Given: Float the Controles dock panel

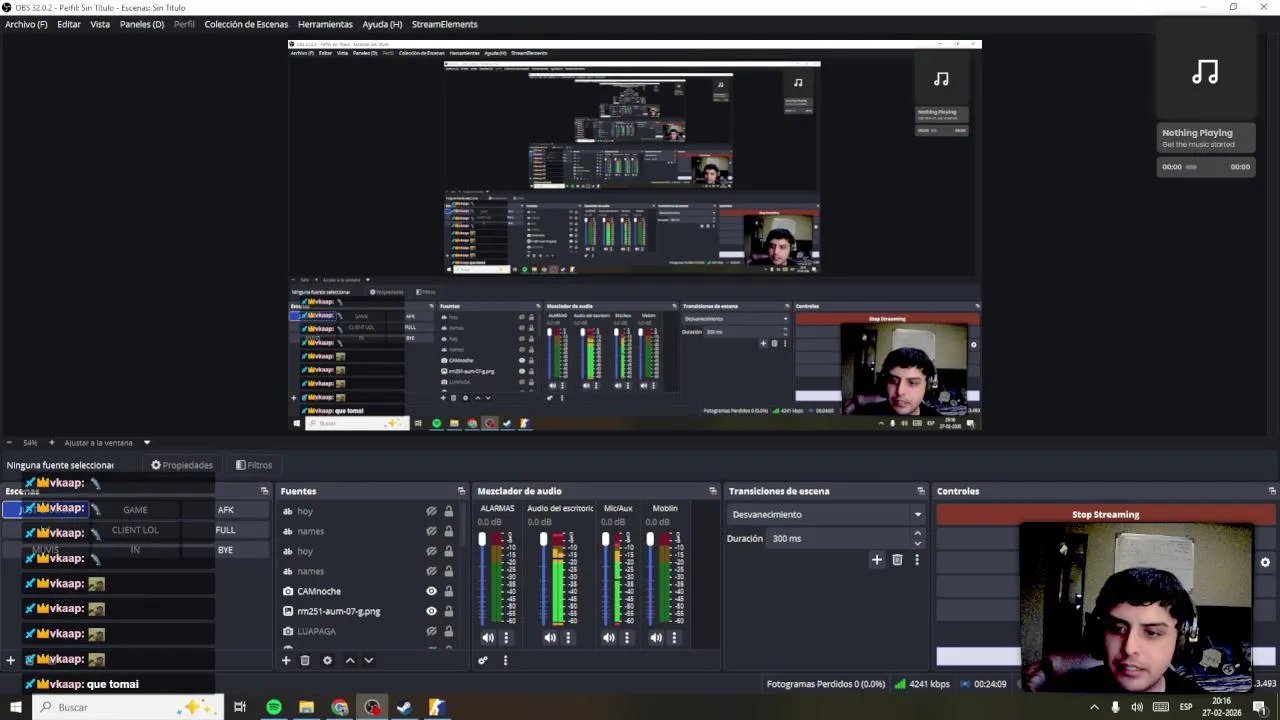Looking at the screenshot, I should (x=1272, y=491).
